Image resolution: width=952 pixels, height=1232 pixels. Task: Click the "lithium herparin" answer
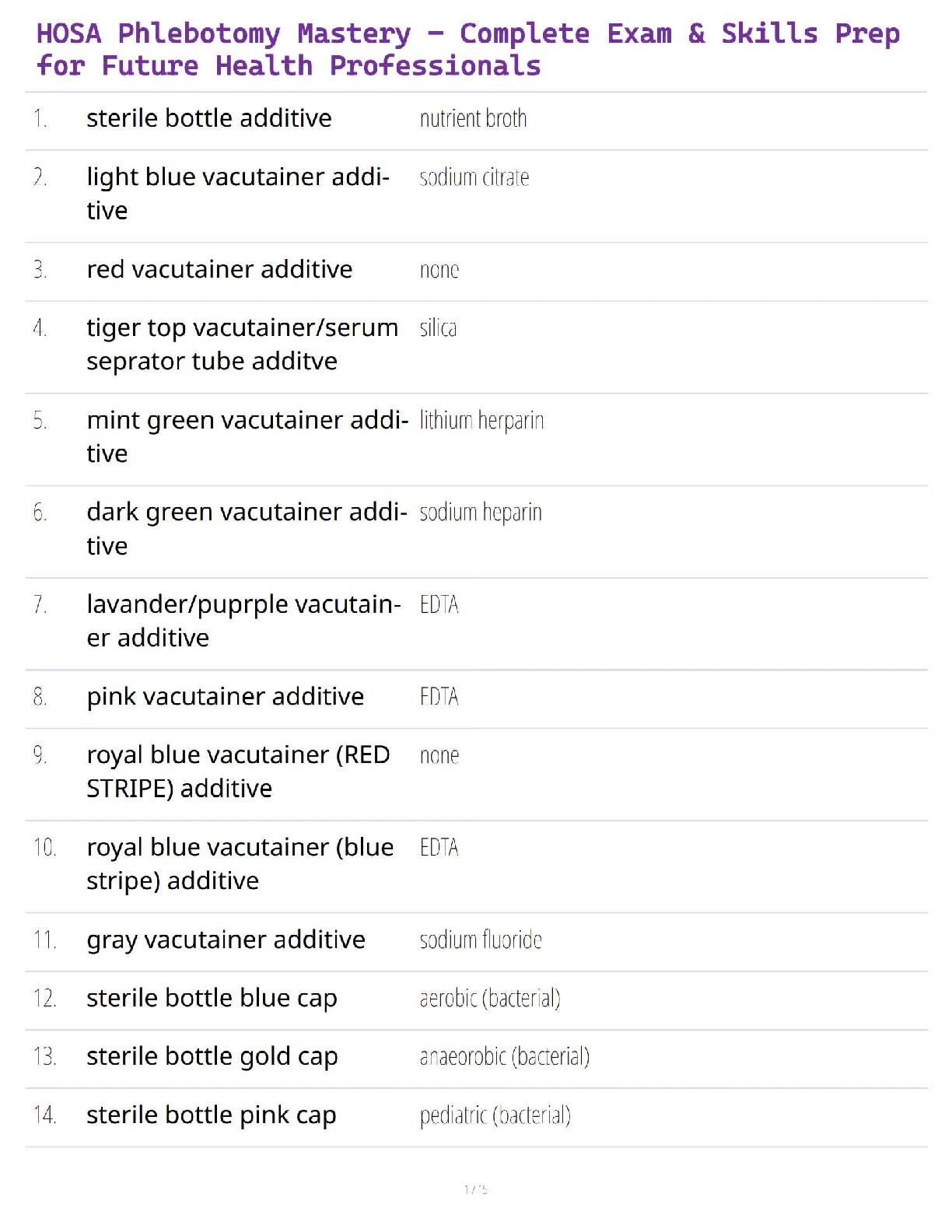point(481,421)
